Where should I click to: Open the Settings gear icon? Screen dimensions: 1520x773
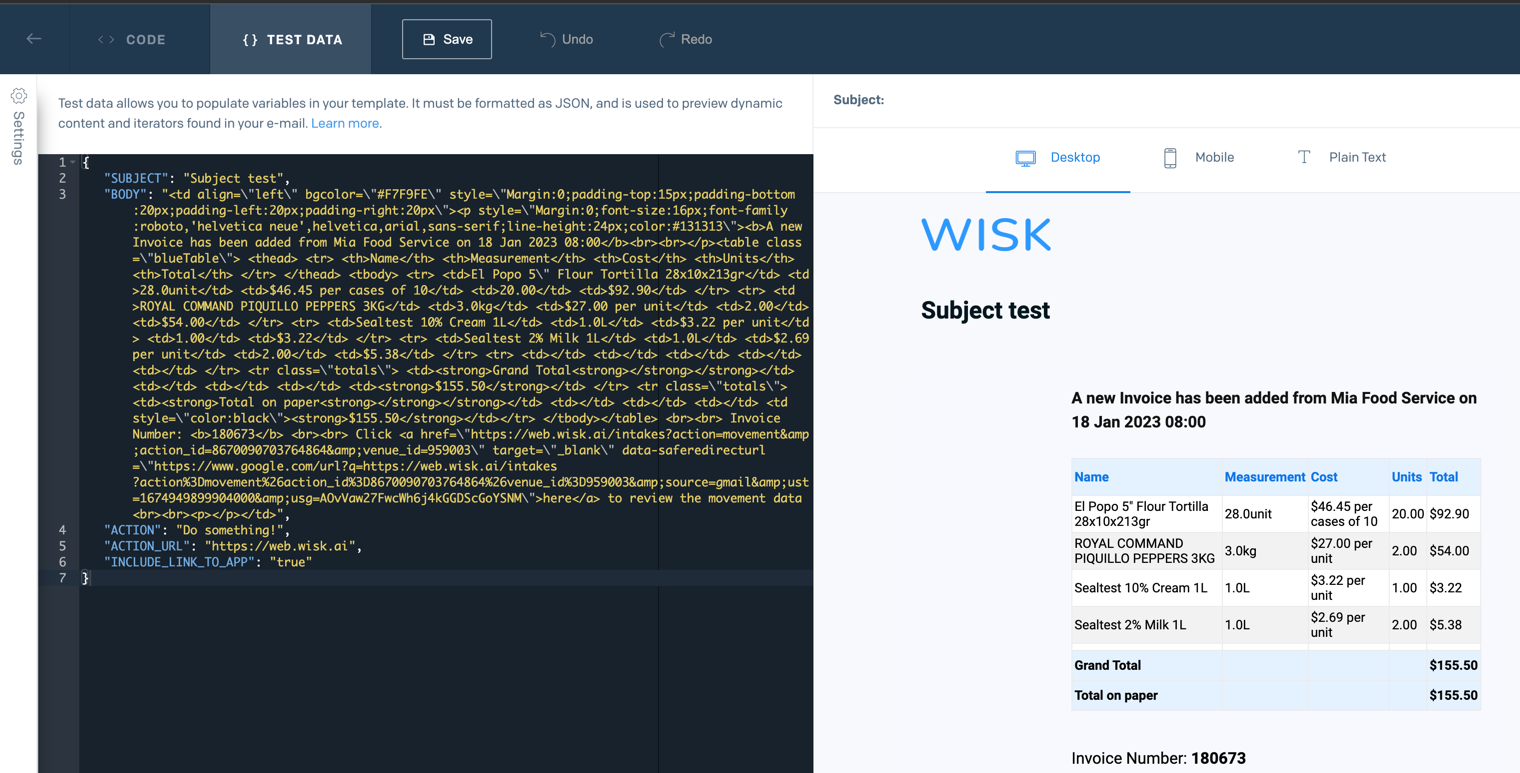click(18, 96)
